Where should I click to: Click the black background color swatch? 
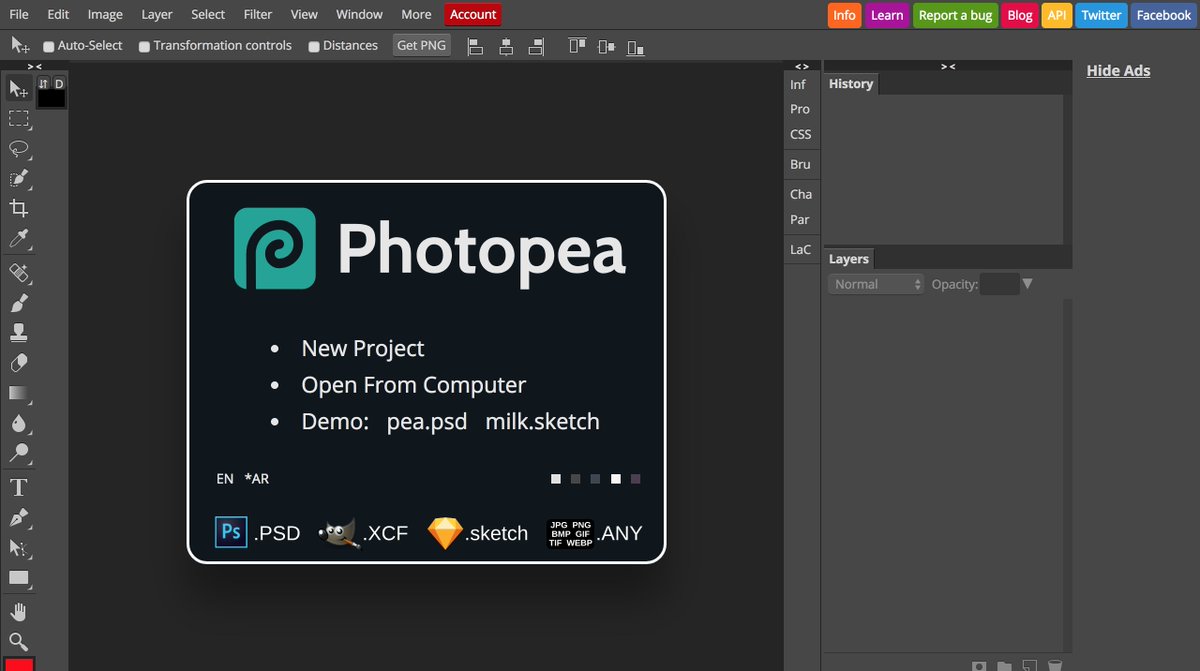[x=51, y=98]
